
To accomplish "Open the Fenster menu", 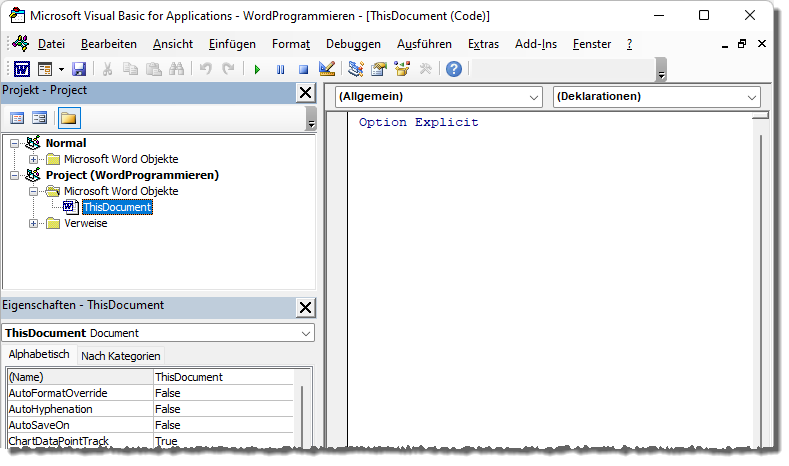I will click(x=592, y=44).
